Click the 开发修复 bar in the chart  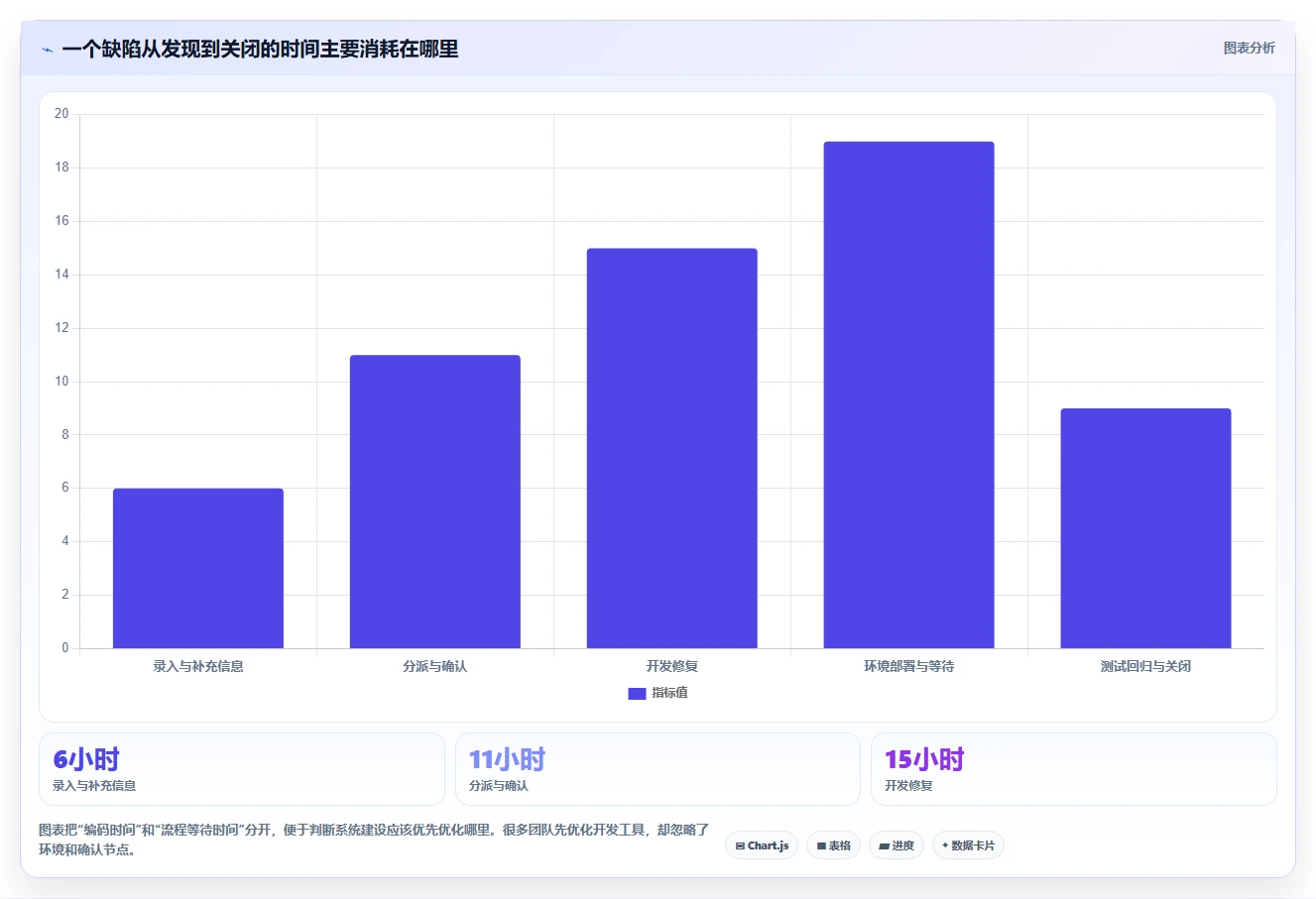672,449
